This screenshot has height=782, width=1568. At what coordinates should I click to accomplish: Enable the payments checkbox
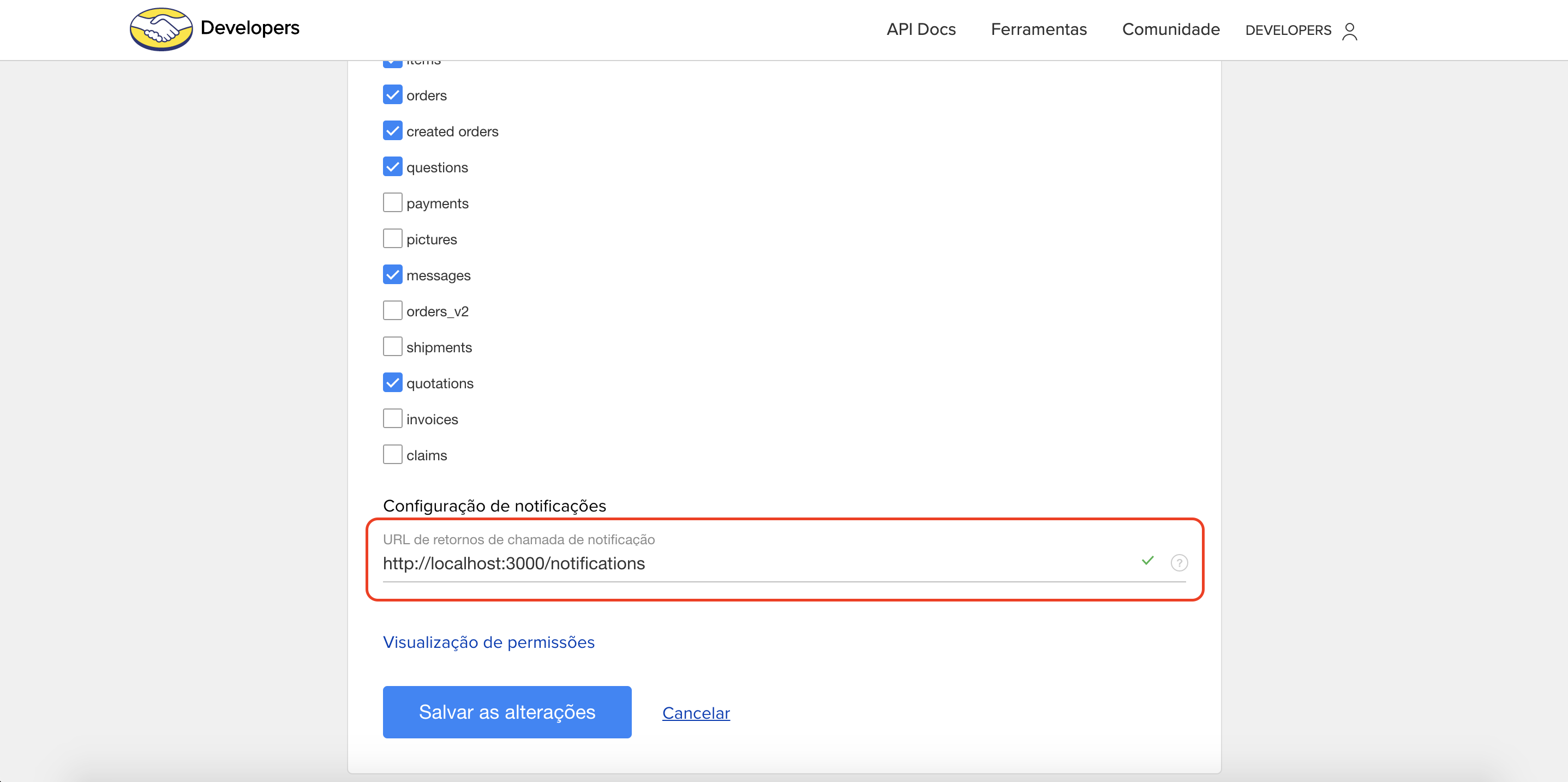(393, 203)
